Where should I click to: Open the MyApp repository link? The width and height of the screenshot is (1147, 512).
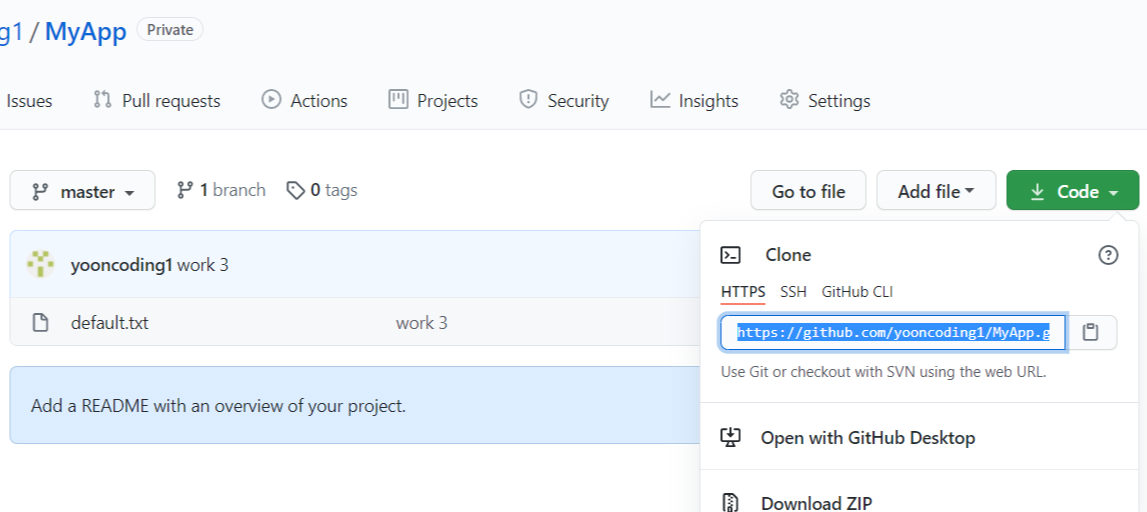(86, 31)
